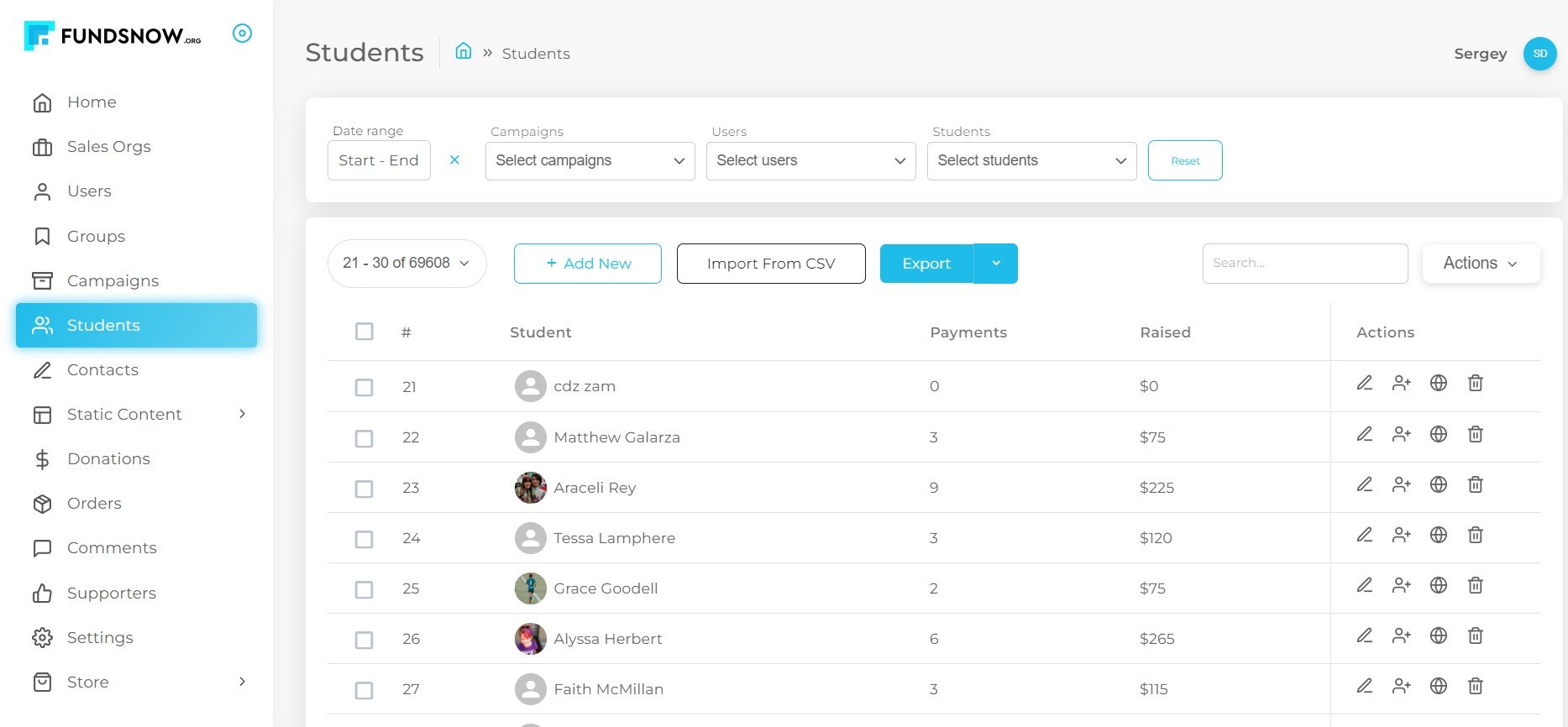Screen dimensions: 1568x727
Task: Click the edit pencil icon for cdz zam
Action: point(1365,384)
